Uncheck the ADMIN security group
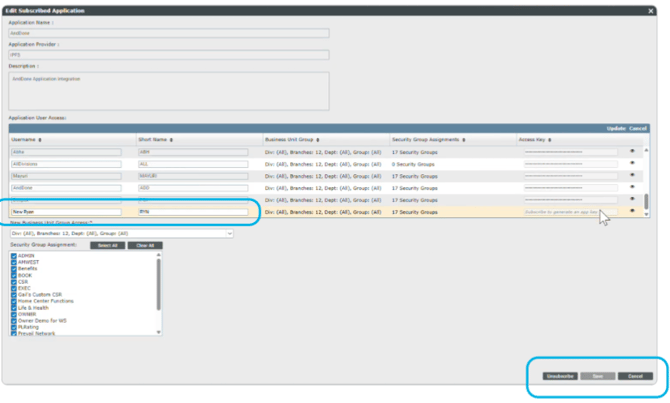Screen dimensions: 670x403 [x=13, y=255]
